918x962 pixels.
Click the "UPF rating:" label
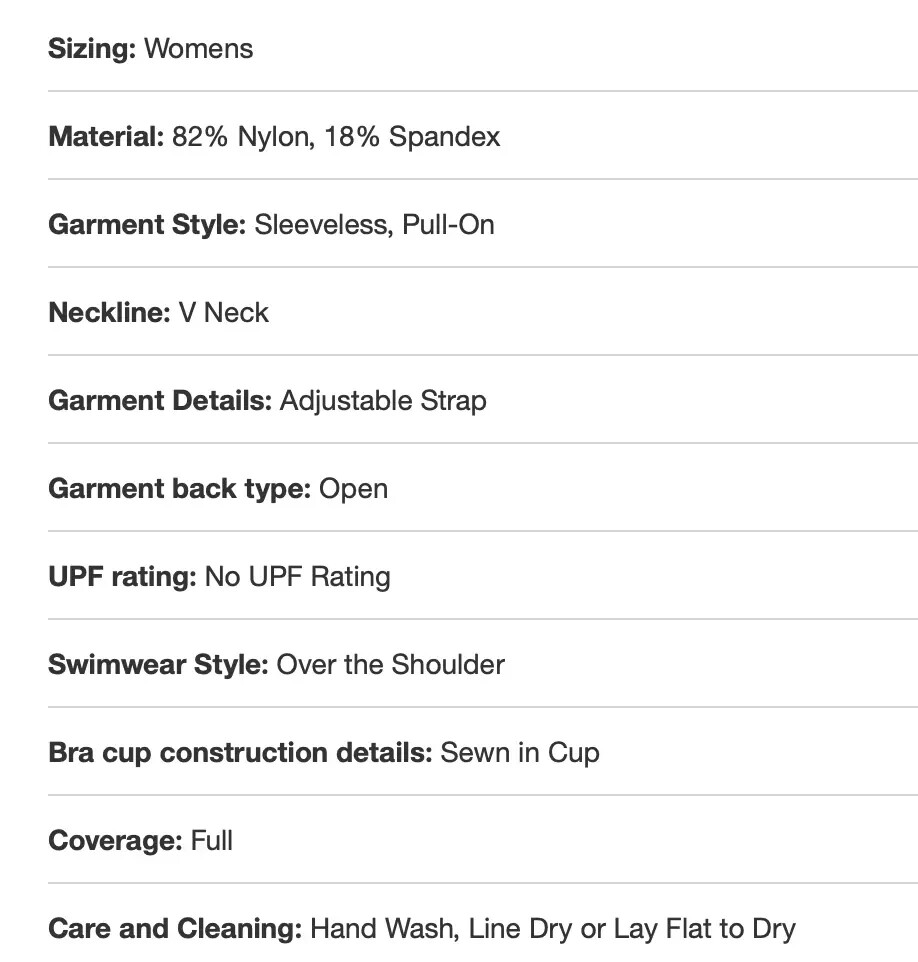122,577
